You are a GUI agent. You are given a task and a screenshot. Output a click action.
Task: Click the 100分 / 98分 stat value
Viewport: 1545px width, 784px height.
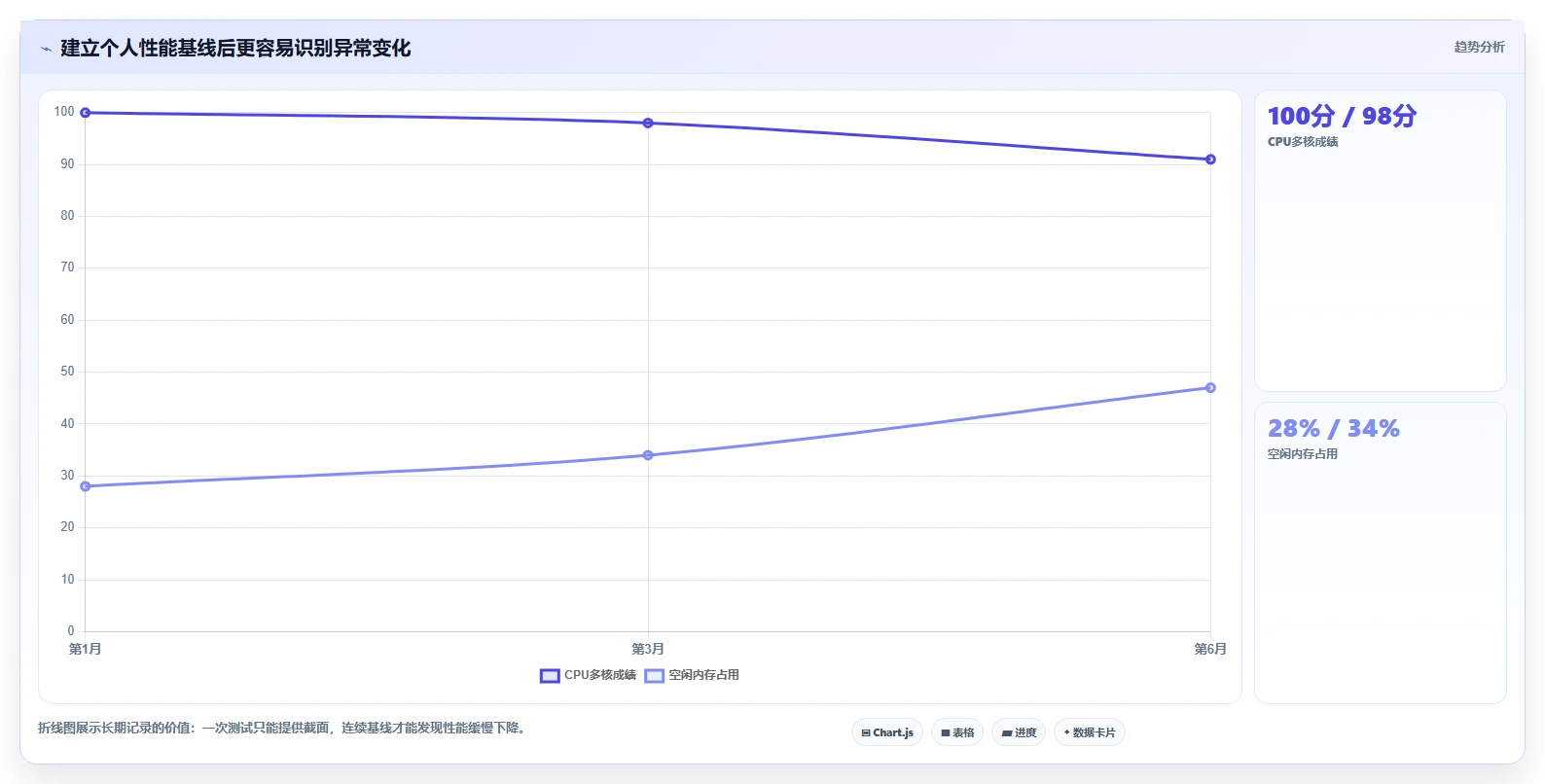click(1342, 116)
